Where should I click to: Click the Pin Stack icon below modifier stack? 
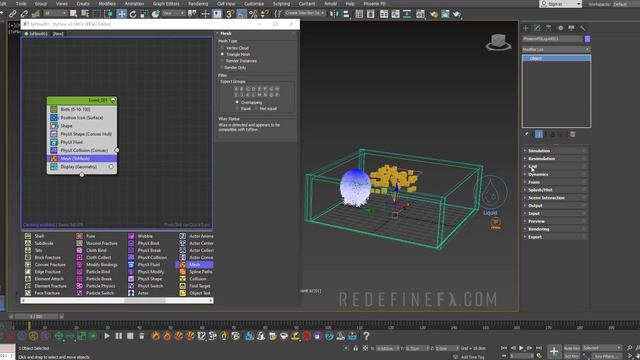pyautogui.click(x=527, y=134)
